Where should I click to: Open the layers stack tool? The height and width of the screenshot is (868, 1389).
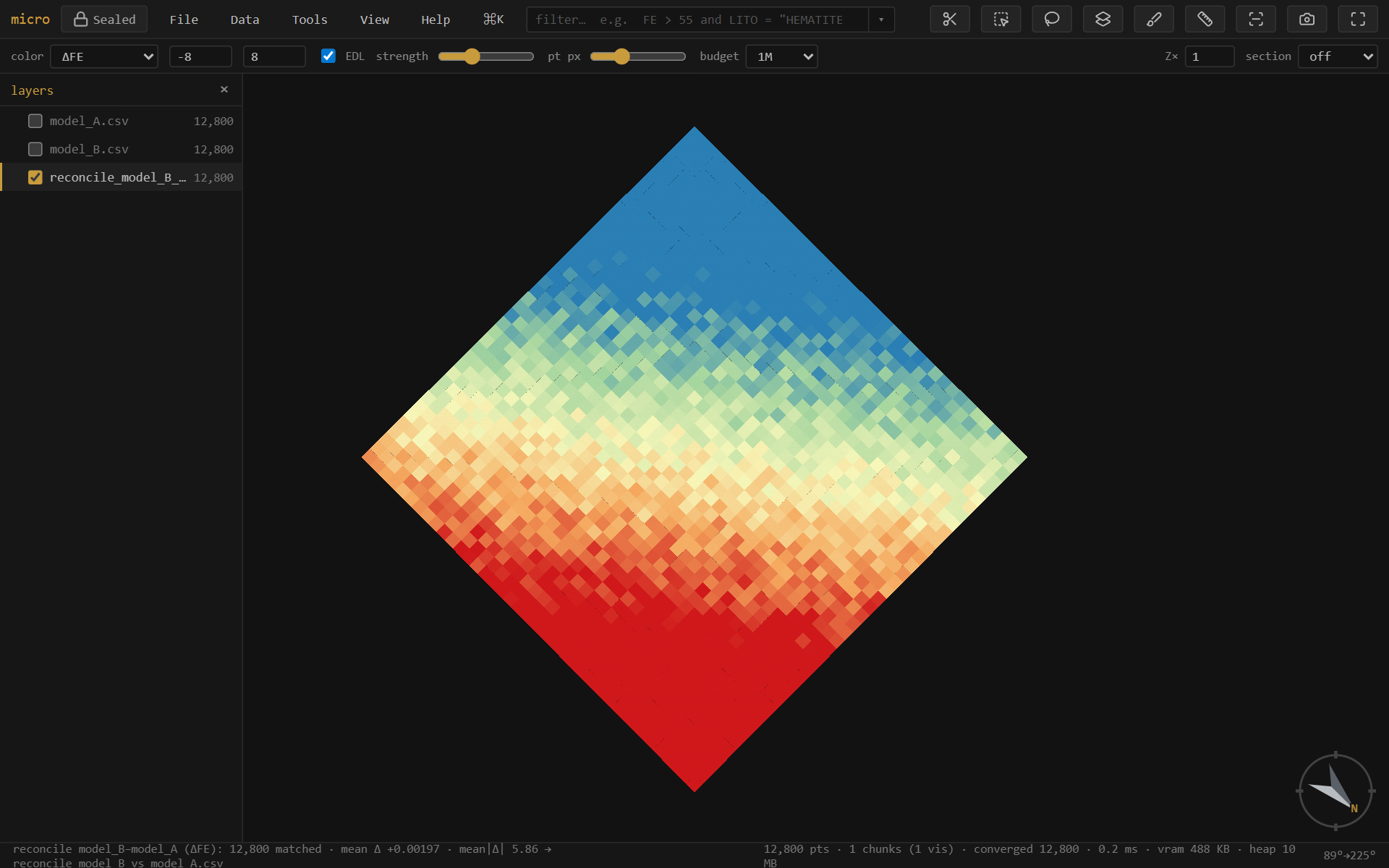[1103, 20]
